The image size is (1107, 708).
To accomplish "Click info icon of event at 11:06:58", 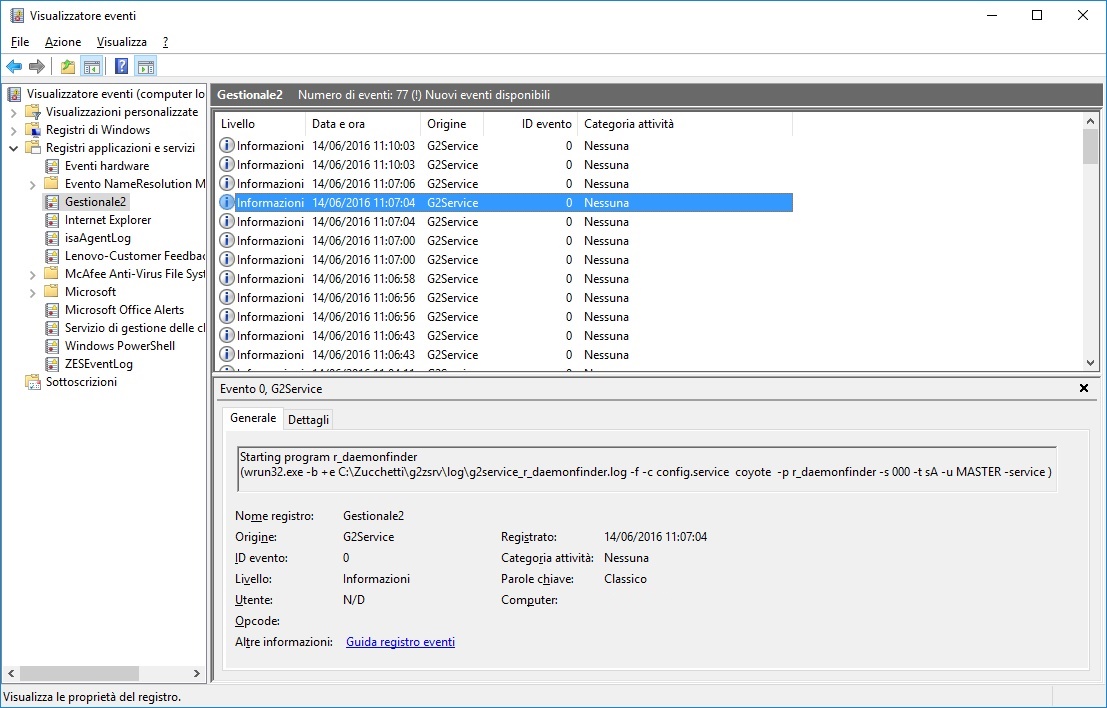I will [227, 279].
